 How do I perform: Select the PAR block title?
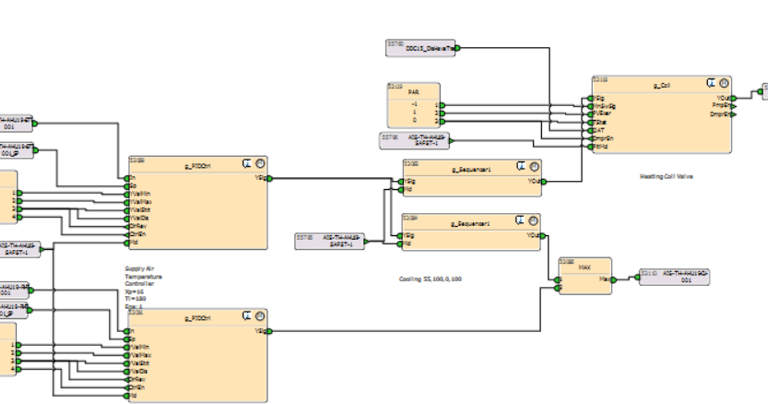[414, 92]
